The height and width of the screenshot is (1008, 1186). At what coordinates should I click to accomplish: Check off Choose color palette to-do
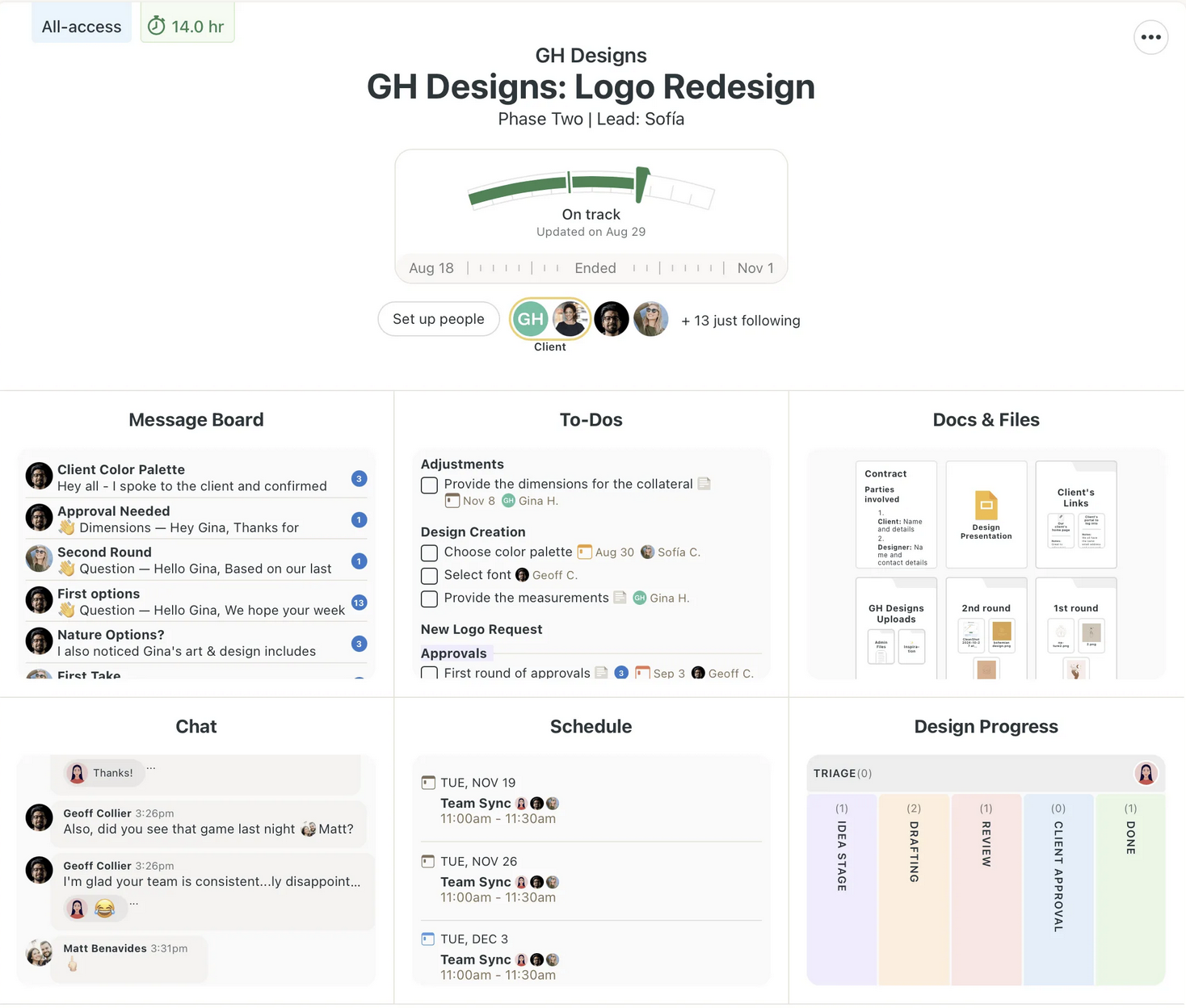tap(430, 553)
